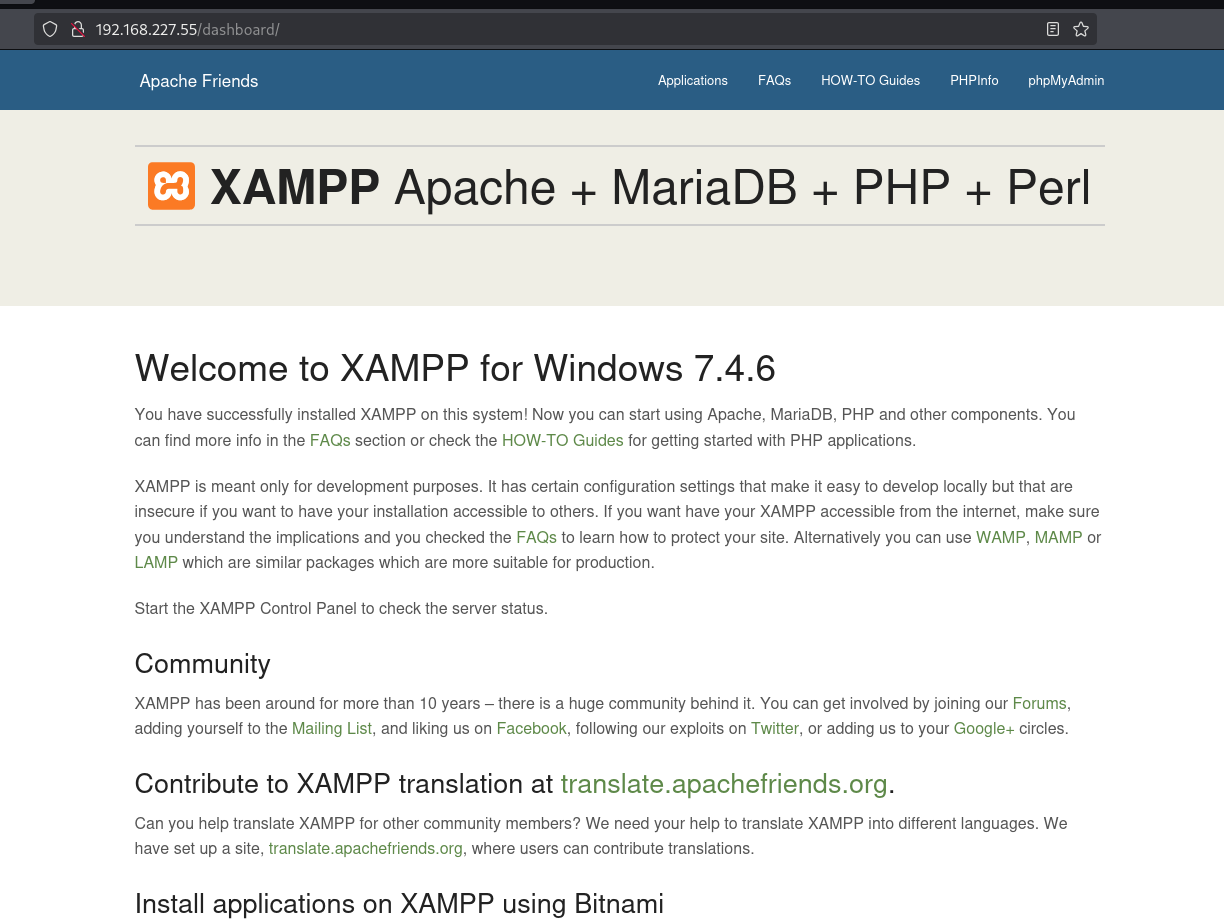Open the Mailing List link
The image size is (1224, 922).
332,728
